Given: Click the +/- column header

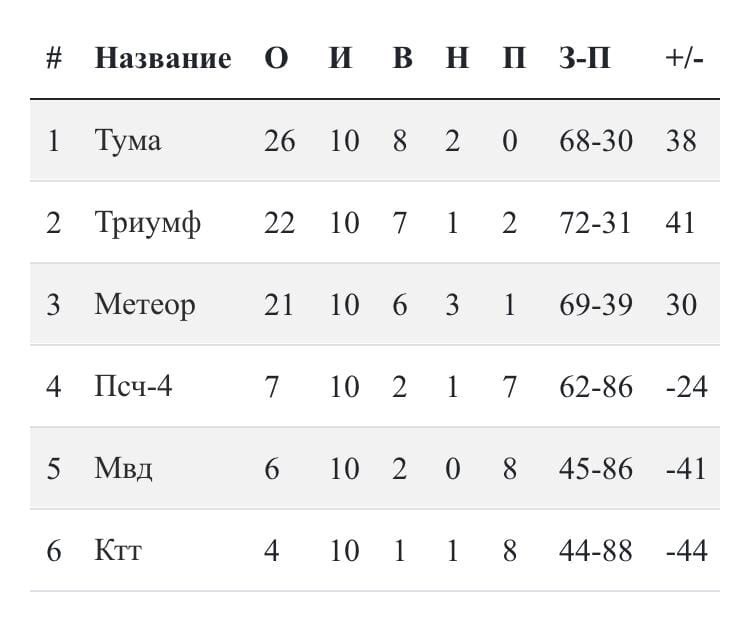Looking at the screenshot, I should click(684, 58).
